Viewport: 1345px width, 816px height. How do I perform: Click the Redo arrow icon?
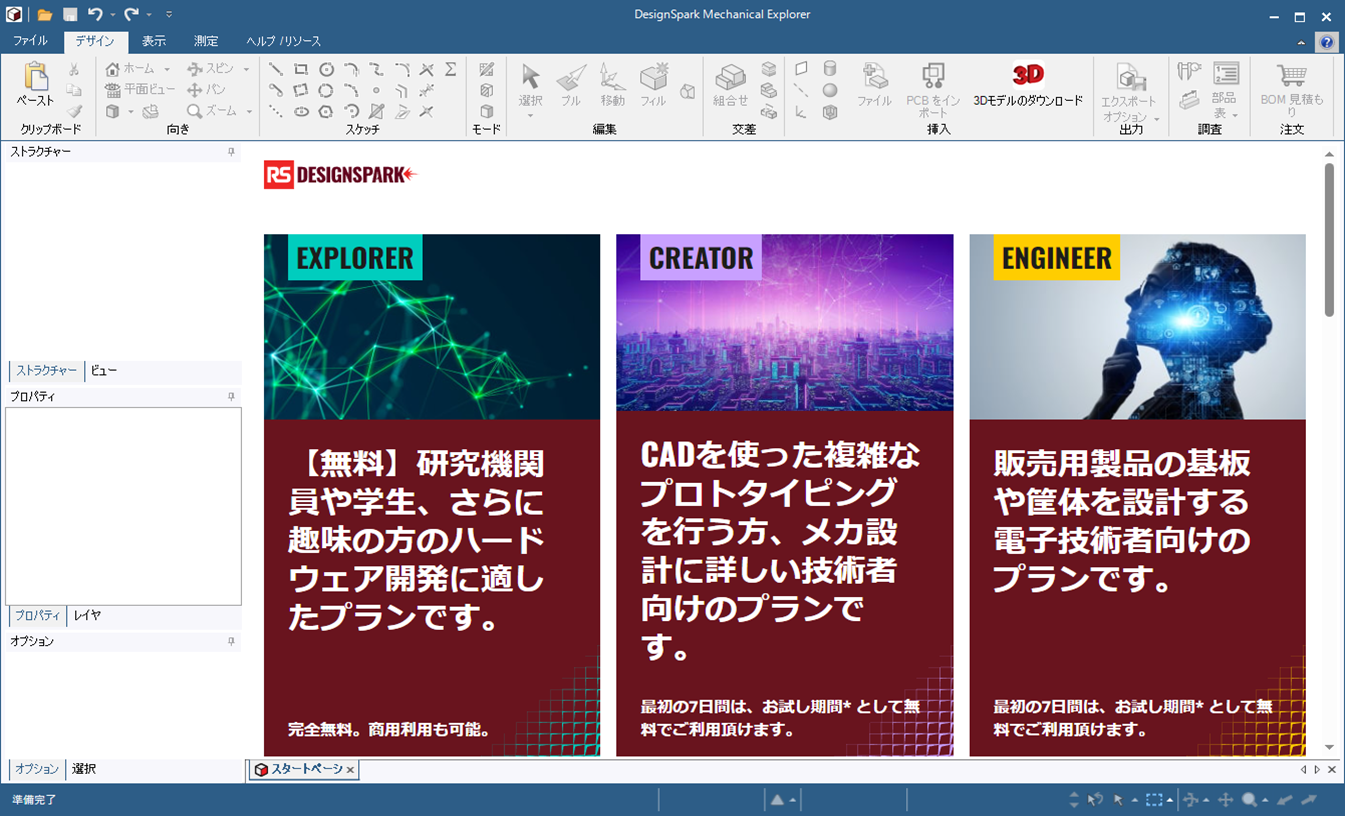pos(131,15)
